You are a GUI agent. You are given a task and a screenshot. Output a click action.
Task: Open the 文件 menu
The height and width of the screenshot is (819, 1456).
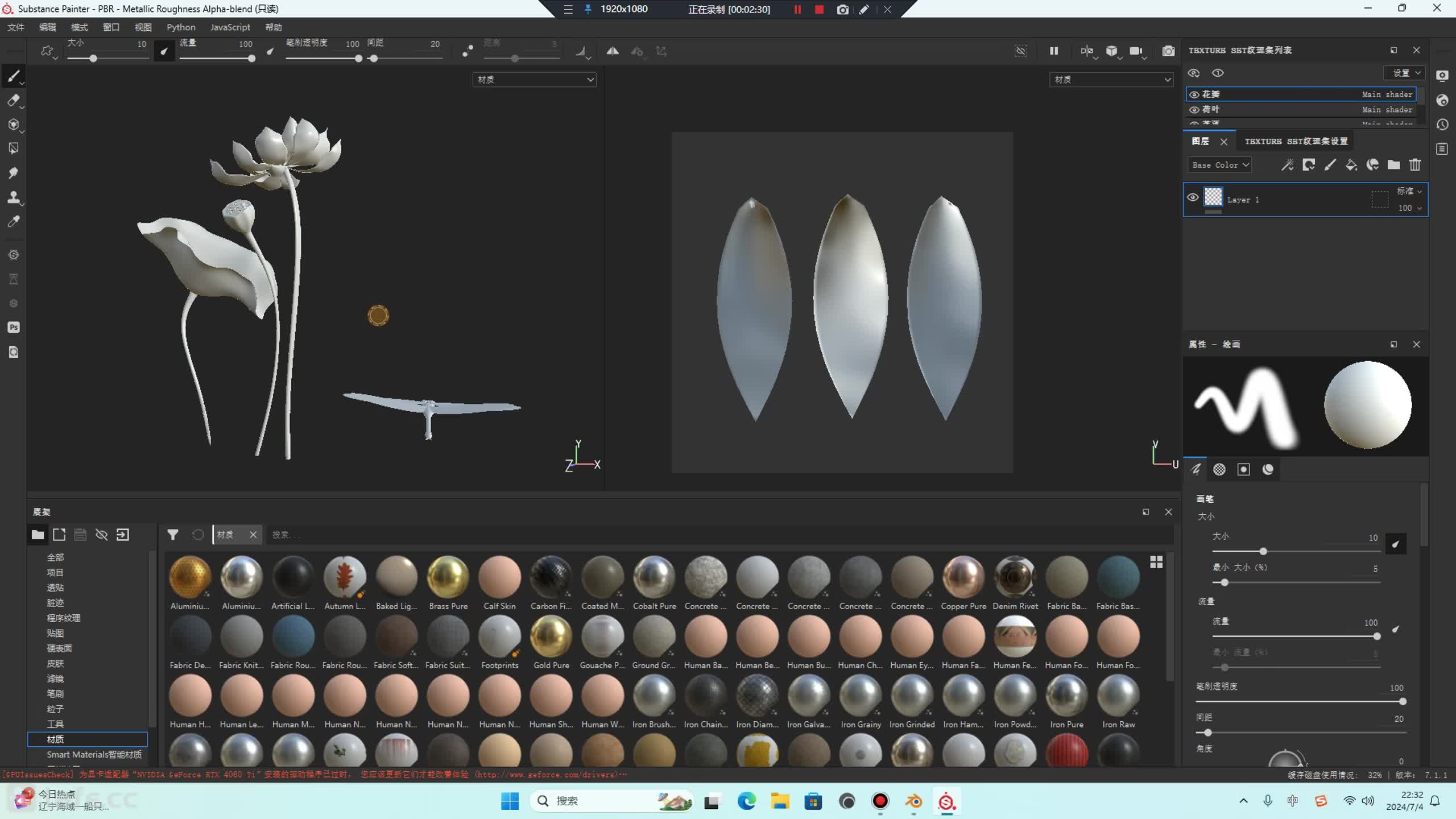15,27
